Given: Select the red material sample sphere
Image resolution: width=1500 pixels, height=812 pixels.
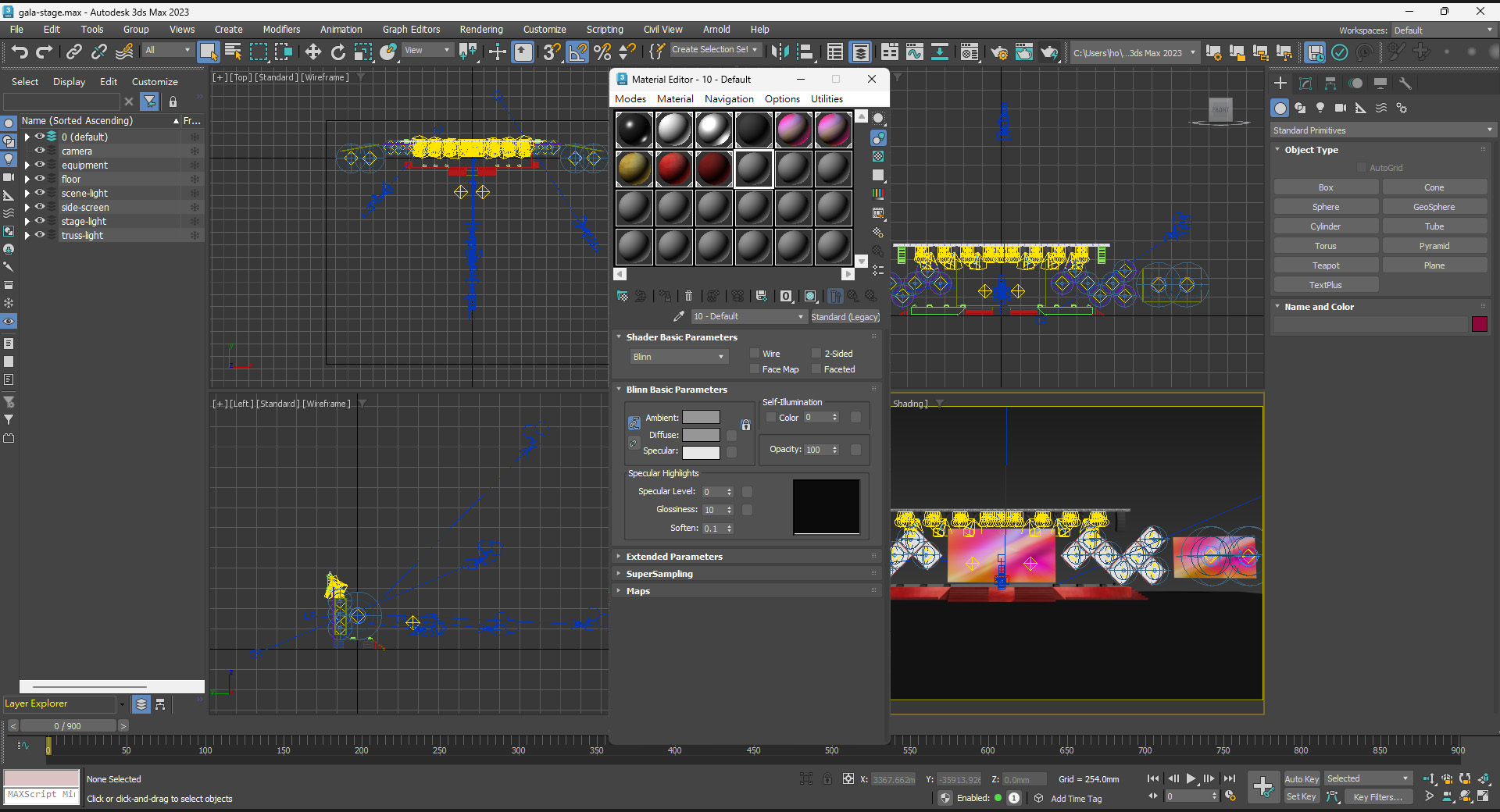Looking at the screenshot, I should pyautogui.click(x=673, y=169).
